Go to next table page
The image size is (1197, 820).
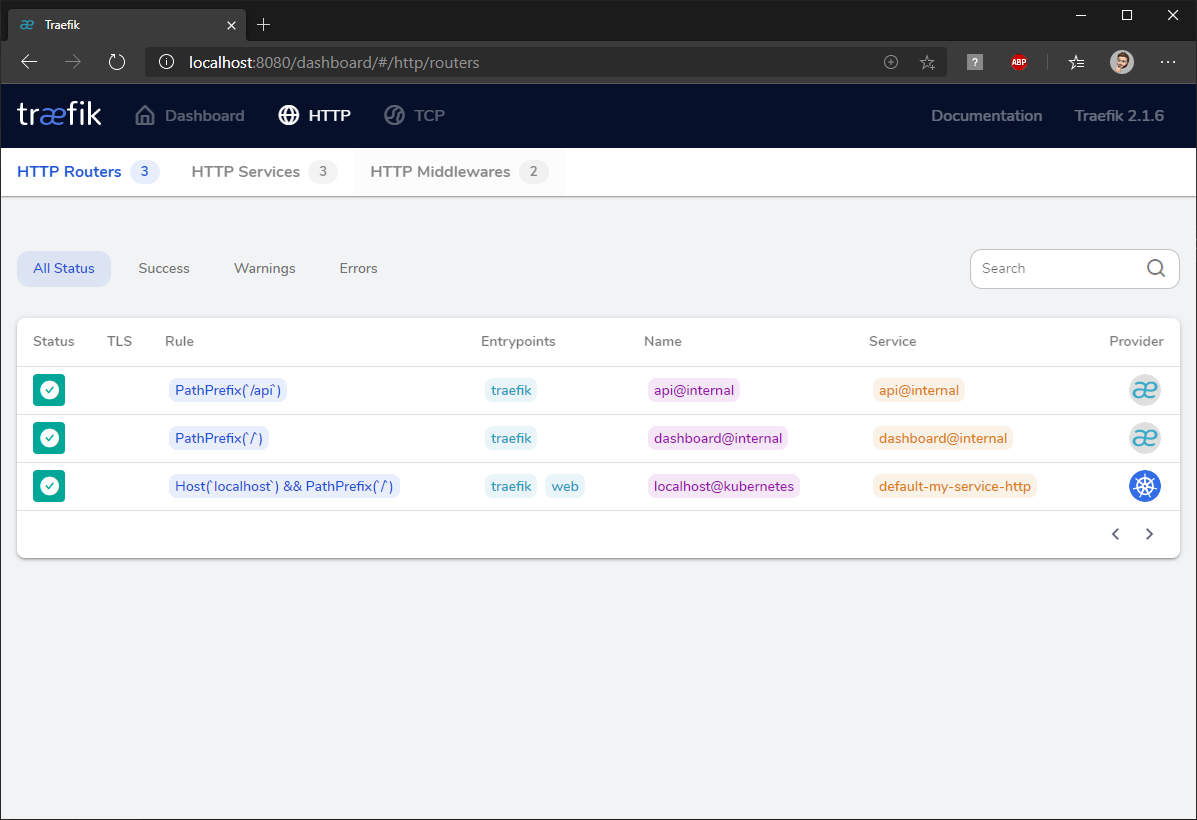pos(1149,534)
